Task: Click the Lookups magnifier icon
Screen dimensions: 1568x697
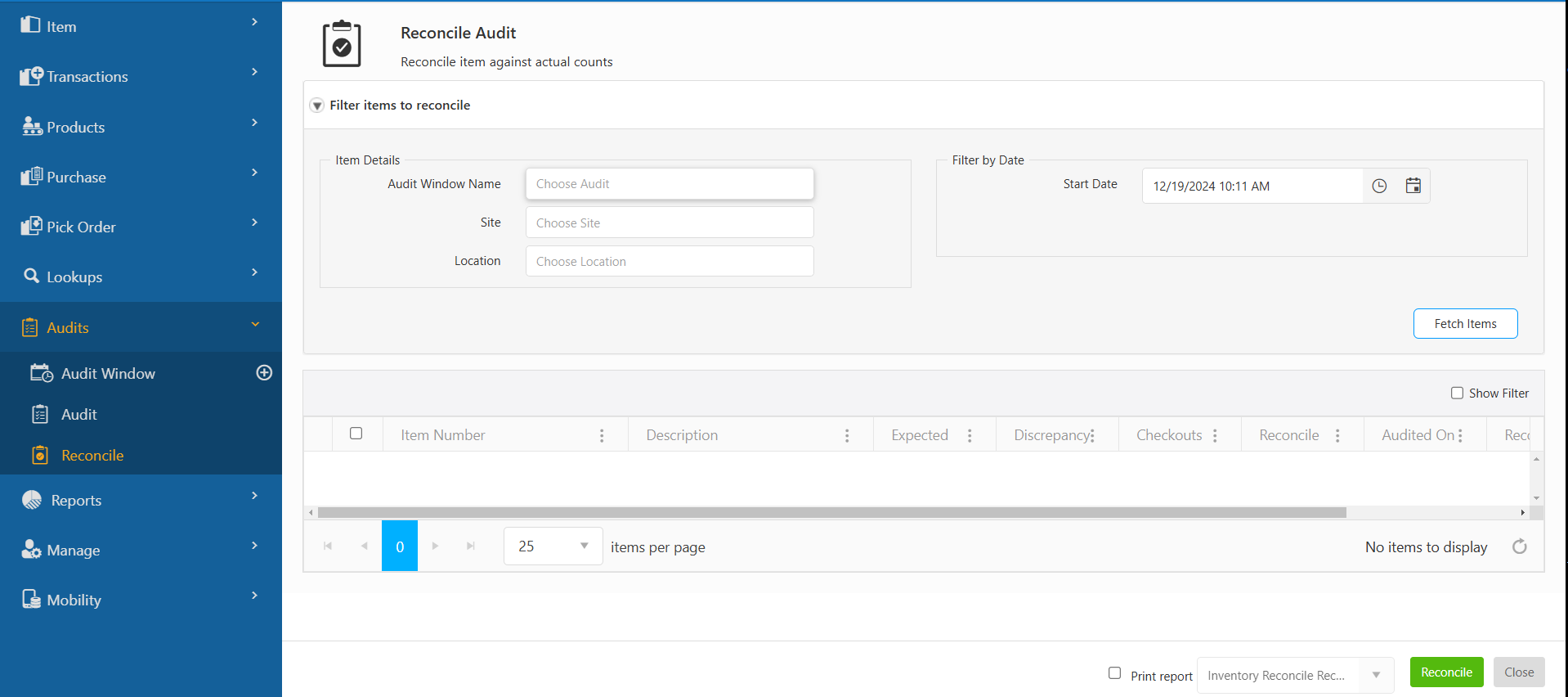Action: point(31,276)
